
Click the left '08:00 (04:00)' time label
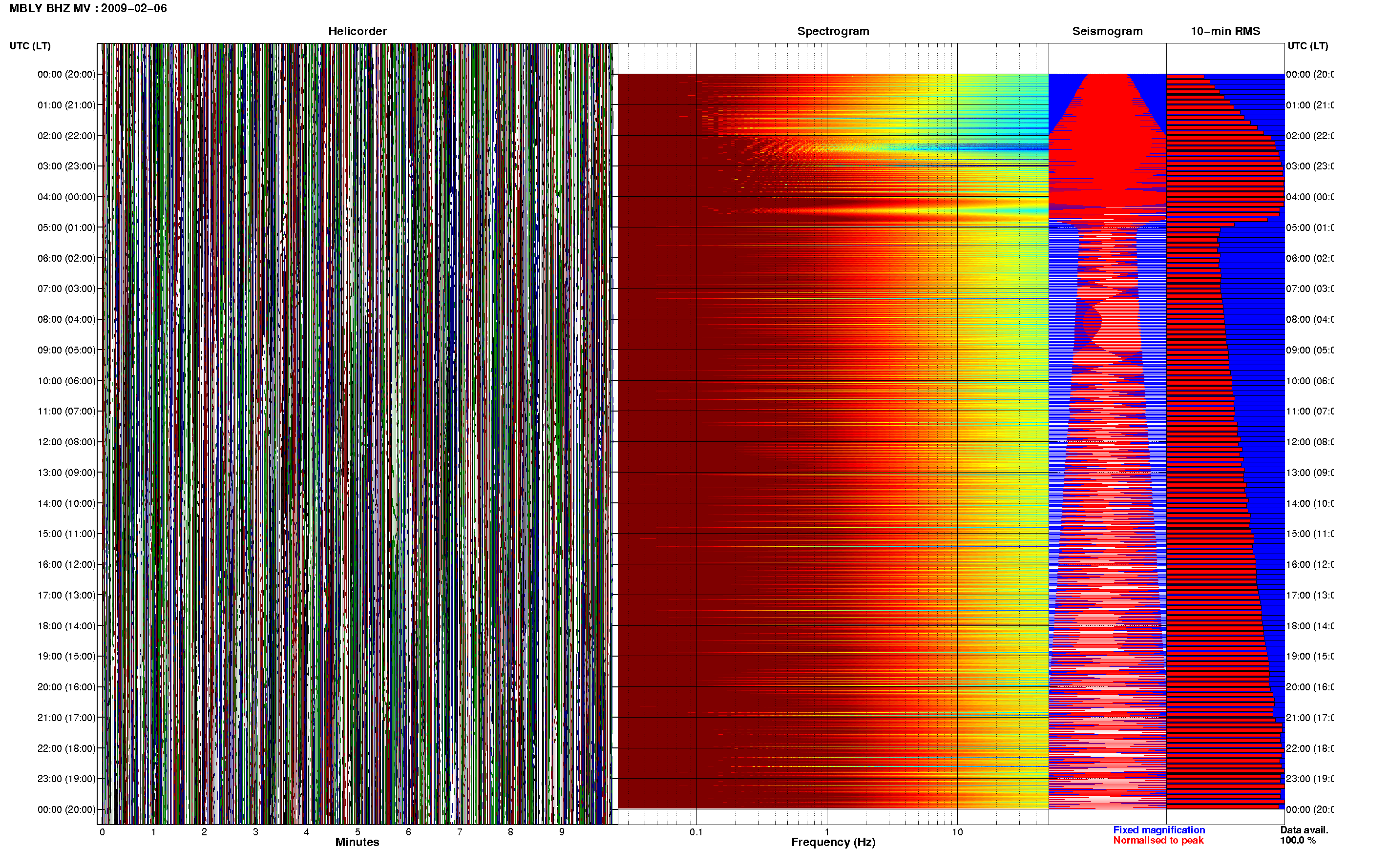66,319
